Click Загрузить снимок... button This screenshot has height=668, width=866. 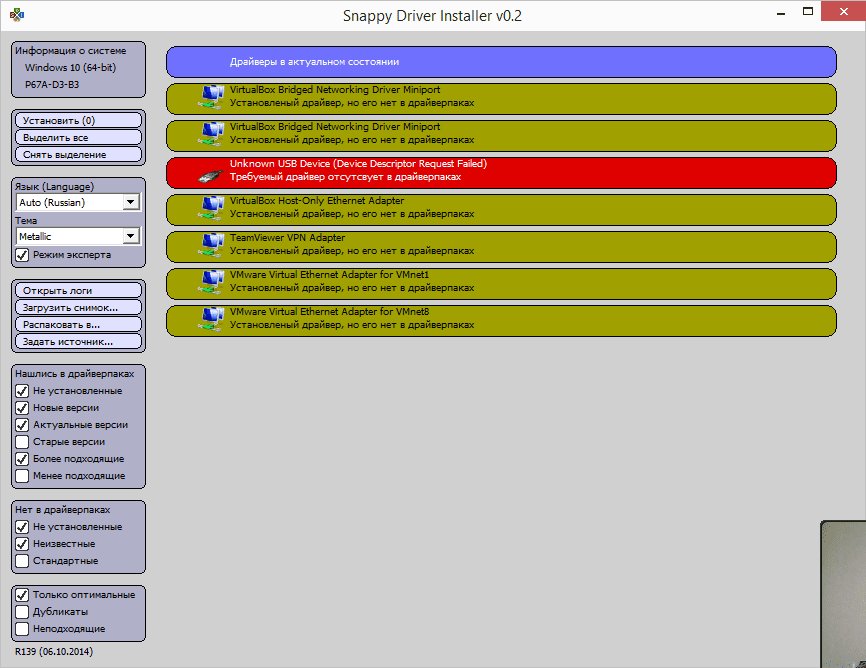pos(78,307)
